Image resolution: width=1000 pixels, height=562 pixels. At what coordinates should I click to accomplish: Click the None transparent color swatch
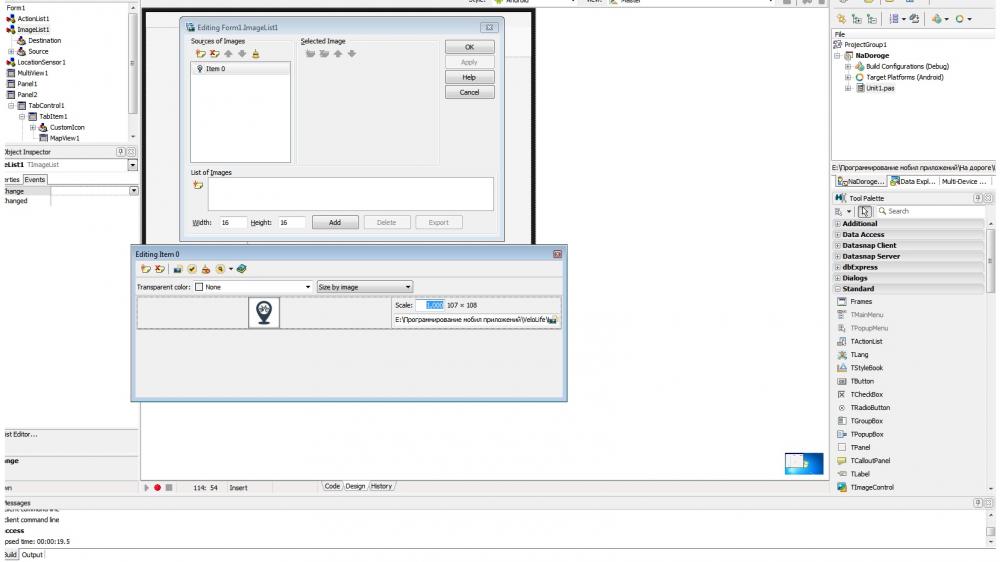[x=199, y=287]
